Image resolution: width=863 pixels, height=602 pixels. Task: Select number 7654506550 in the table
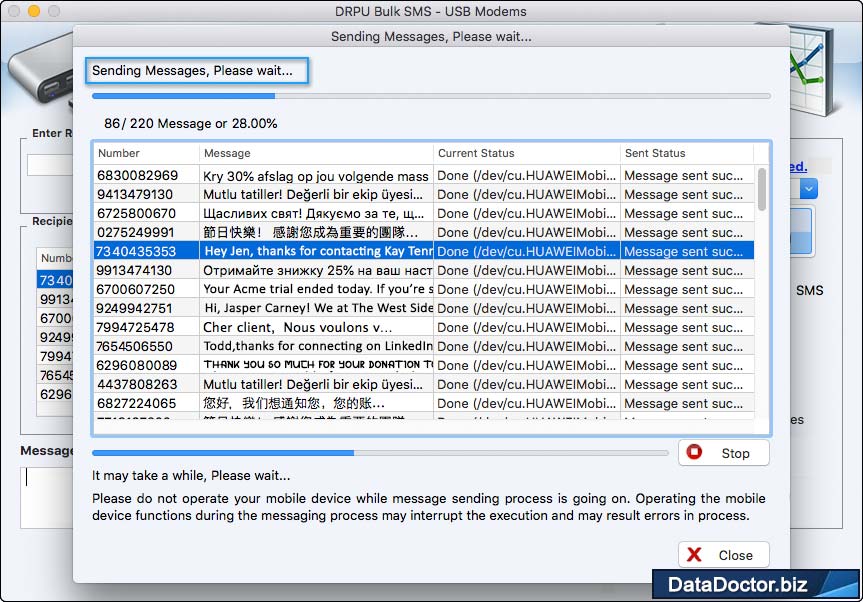pyautogui.click(x=134, y=346)
